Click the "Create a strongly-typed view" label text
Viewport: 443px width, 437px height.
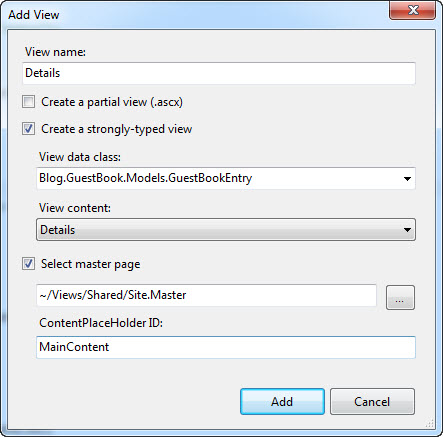point(117,129)
